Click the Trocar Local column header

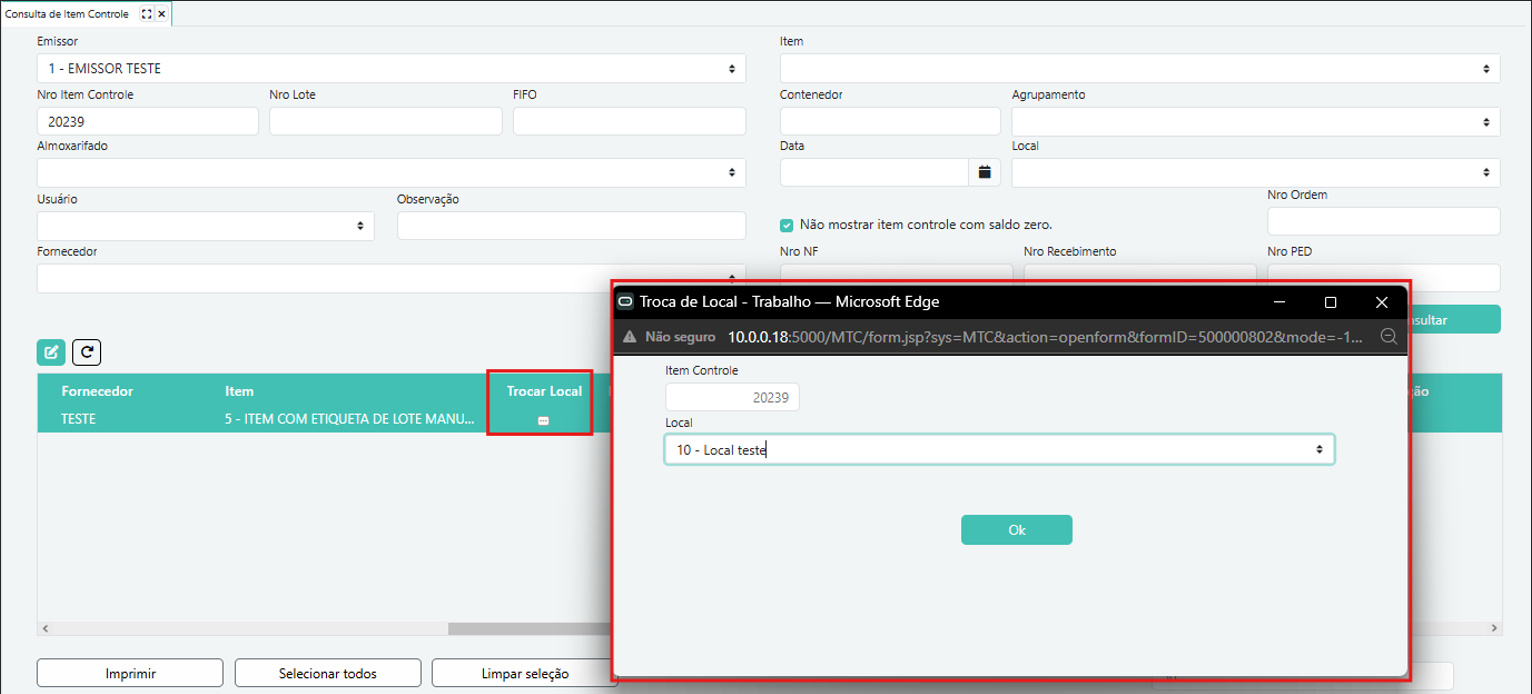544,391
